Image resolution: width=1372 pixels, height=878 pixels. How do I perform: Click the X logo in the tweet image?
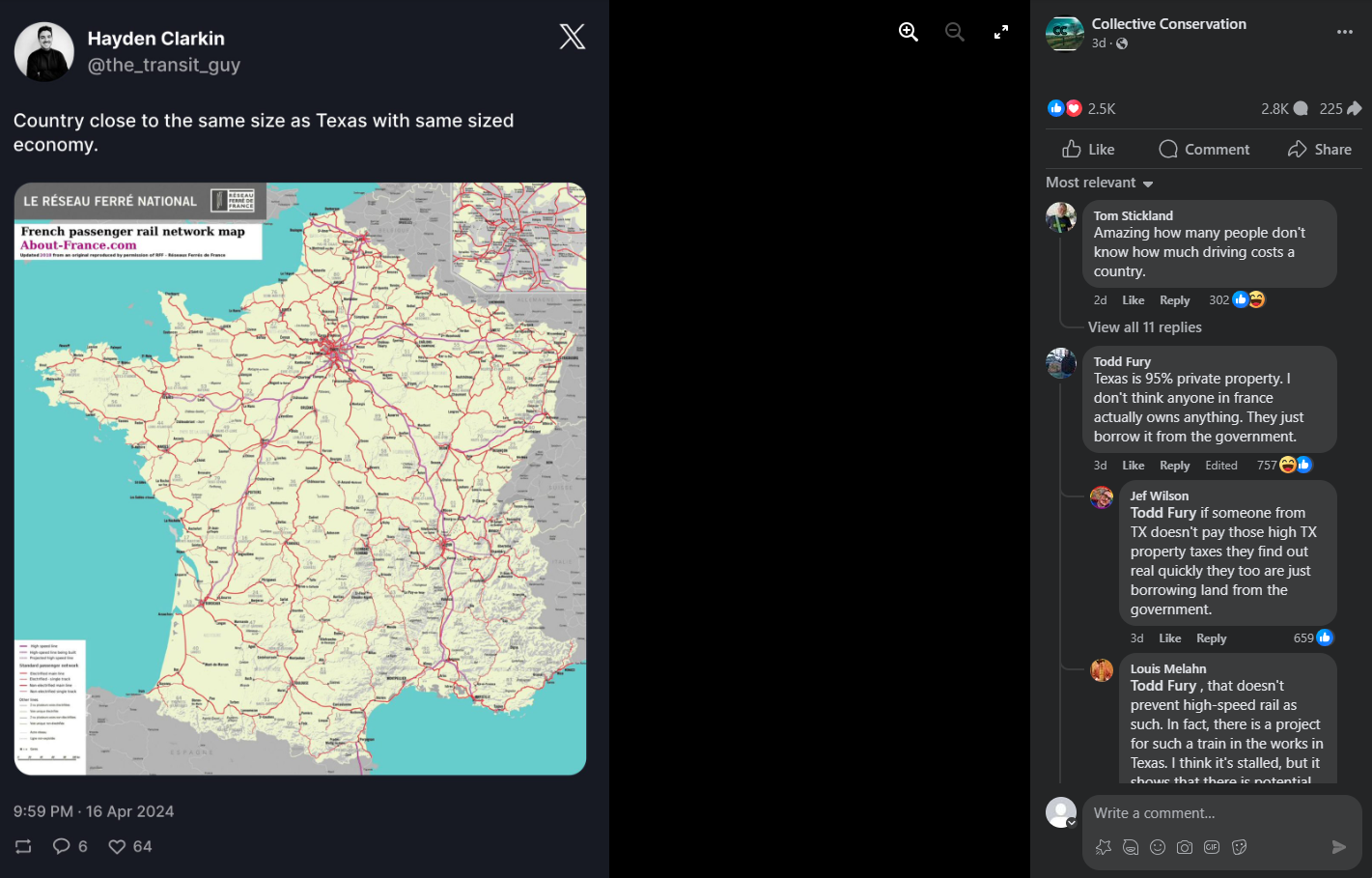pos(573,37)
